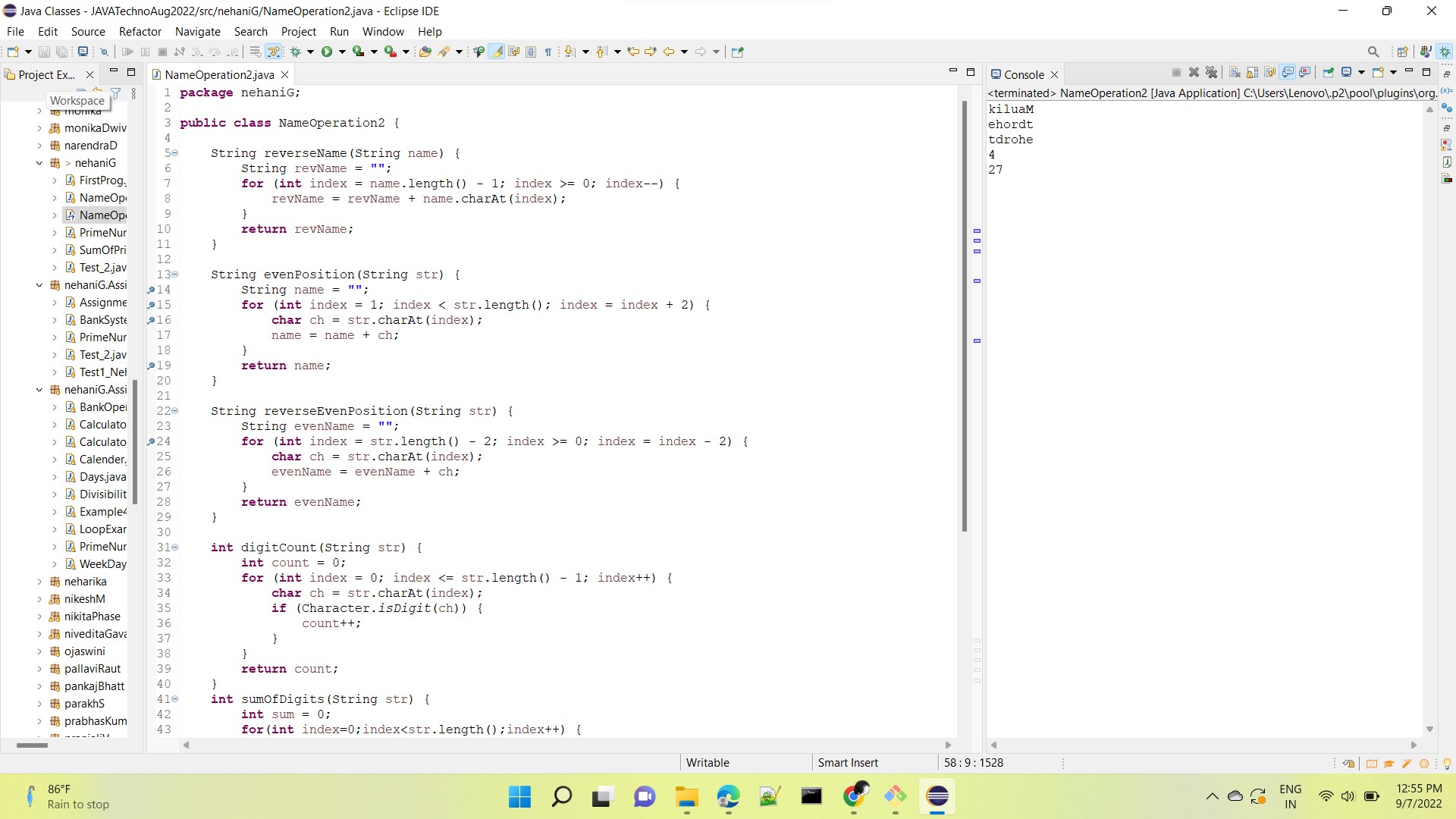
Task: Collapse the nehaniG package folder
Action: [39, 163]
